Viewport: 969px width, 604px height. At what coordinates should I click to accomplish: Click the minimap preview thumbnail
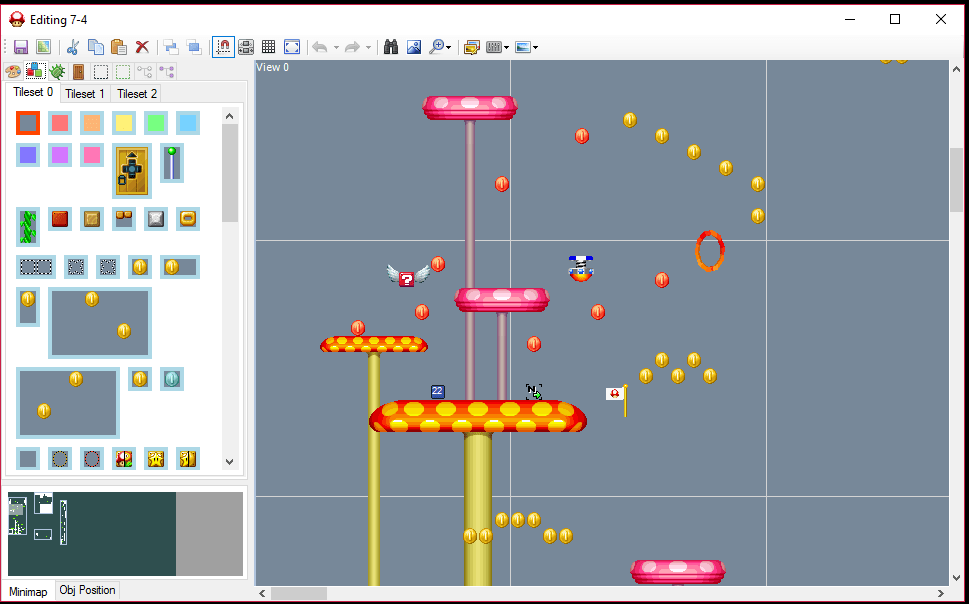(90, 533)
